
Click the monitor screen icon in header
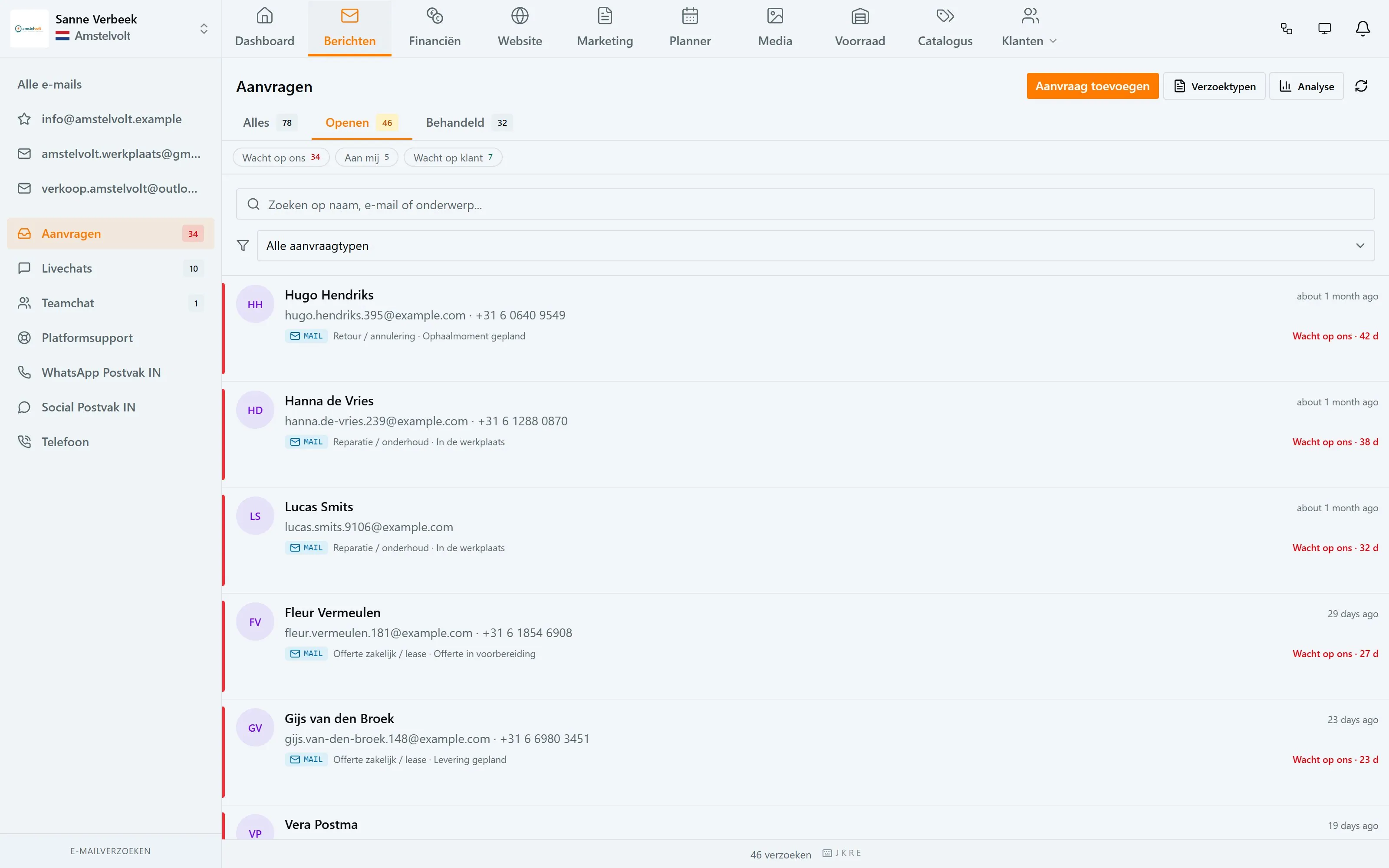[1325, 29]
